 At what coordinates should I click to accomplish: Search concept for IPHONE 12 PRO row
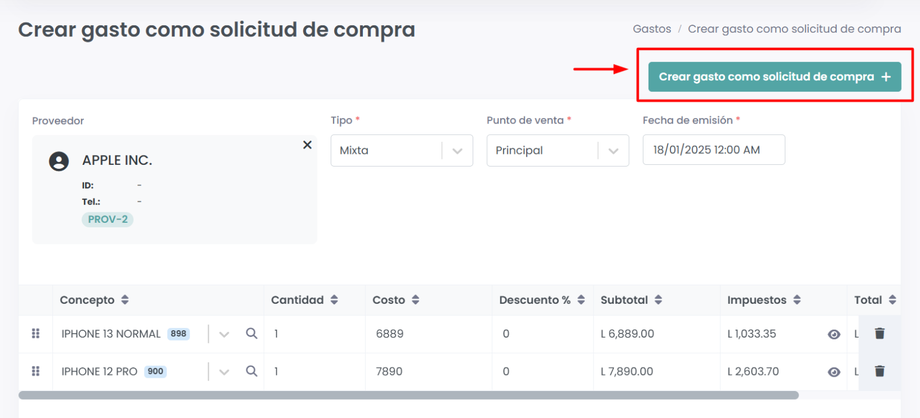(x=252, y=371)
